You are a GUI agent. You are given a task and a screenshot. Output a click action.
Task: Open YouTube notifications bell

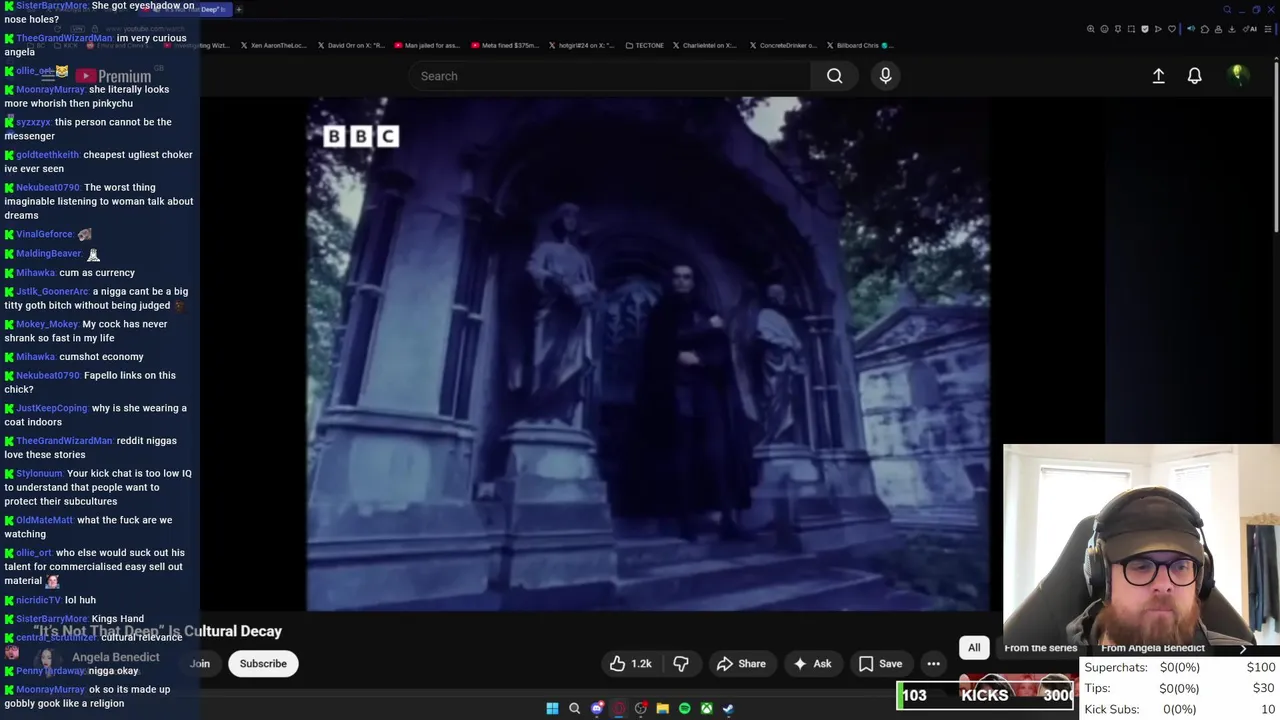(1194, 76)
